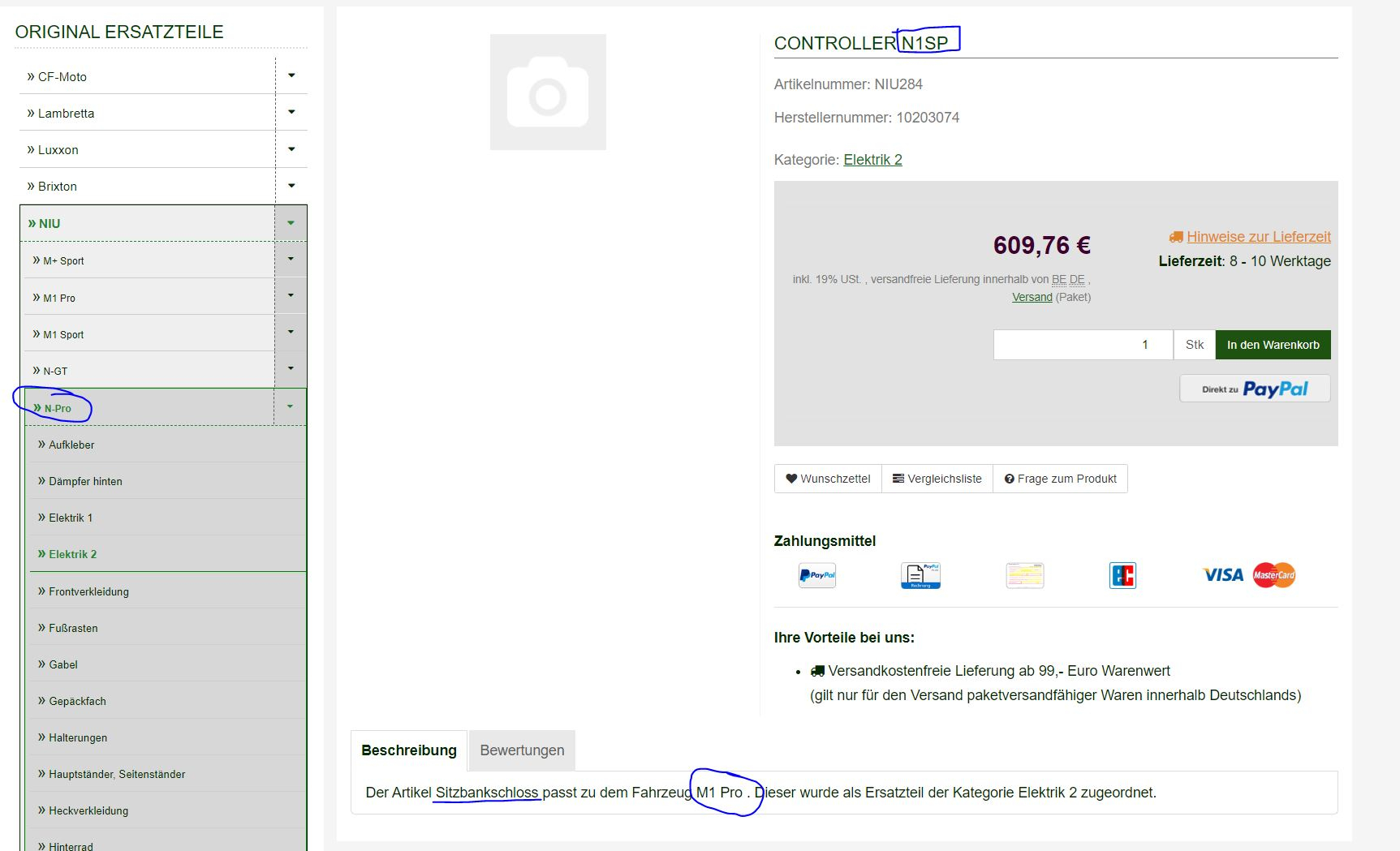Click the invoice (Rechnung) payment icon
This screenshot has height=851, width=1400.
pyautogui.click(x=920, y=575)
